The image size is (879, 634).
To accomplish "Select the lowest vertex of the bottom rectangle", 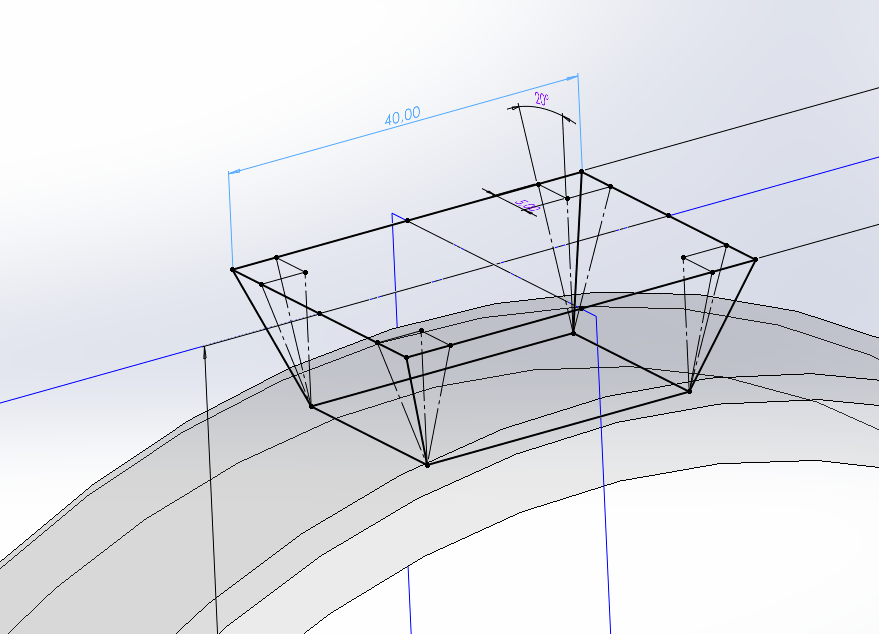I will click(x=427, y=464).
